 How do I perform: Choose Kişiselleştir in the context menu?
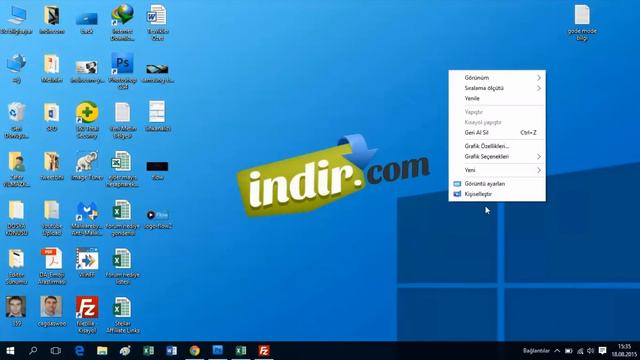point(497,194)
